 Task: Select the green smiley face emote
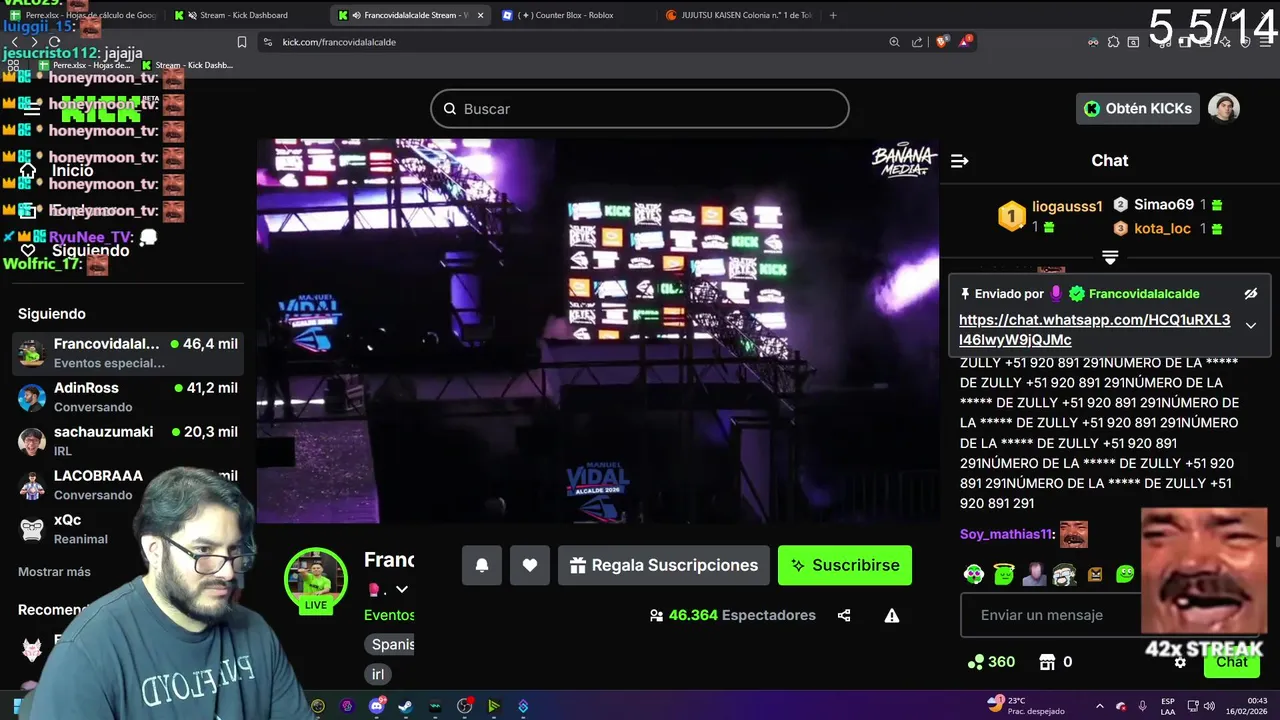pyautogui.click(x=1125, y=574)
